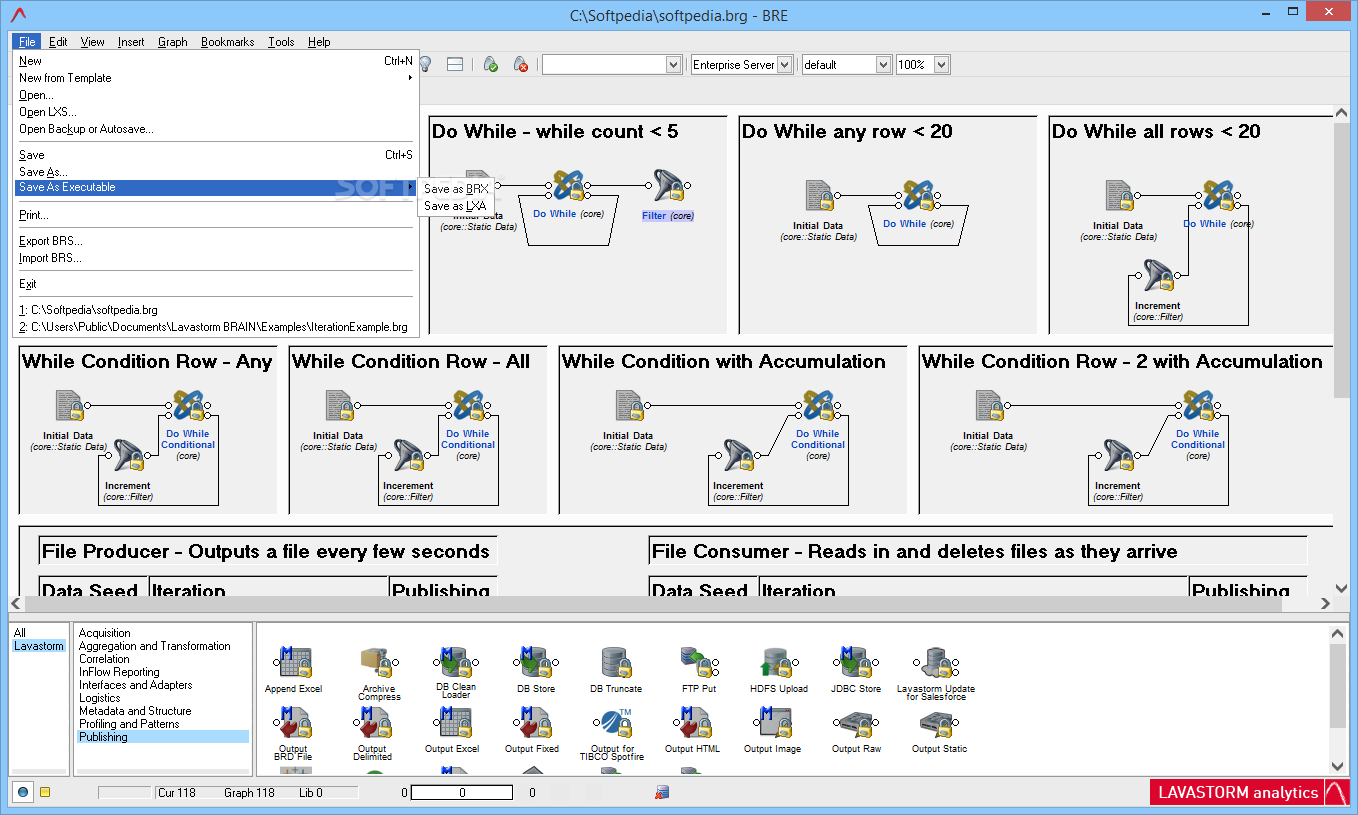Image resolution: width=1358 pixels, height=815 pixels.
Task: Click the progress field showing 0
Action: point(462,792)
